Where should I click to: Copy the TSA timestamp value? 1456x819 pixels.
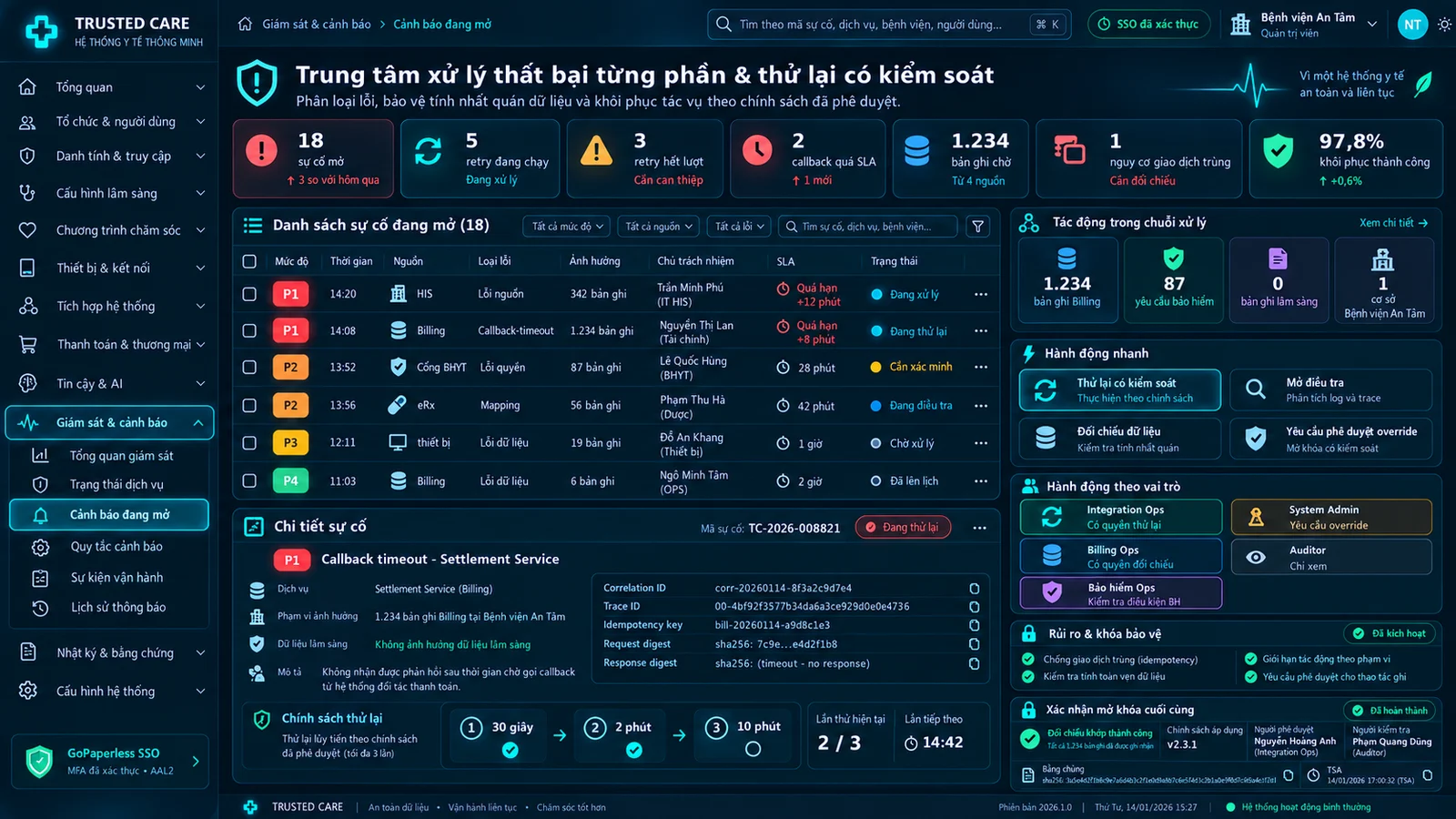point(1427,775)
